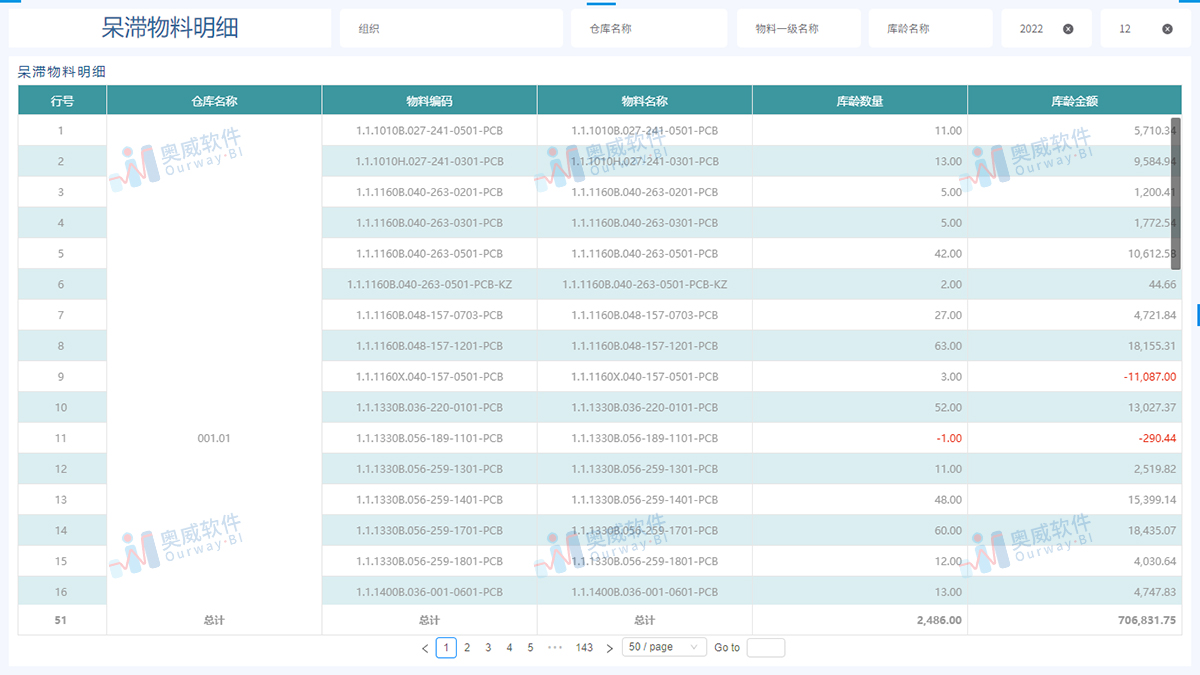Open the 50 / page size dropdown
The image size is (1200, 675).
(663, 647)
